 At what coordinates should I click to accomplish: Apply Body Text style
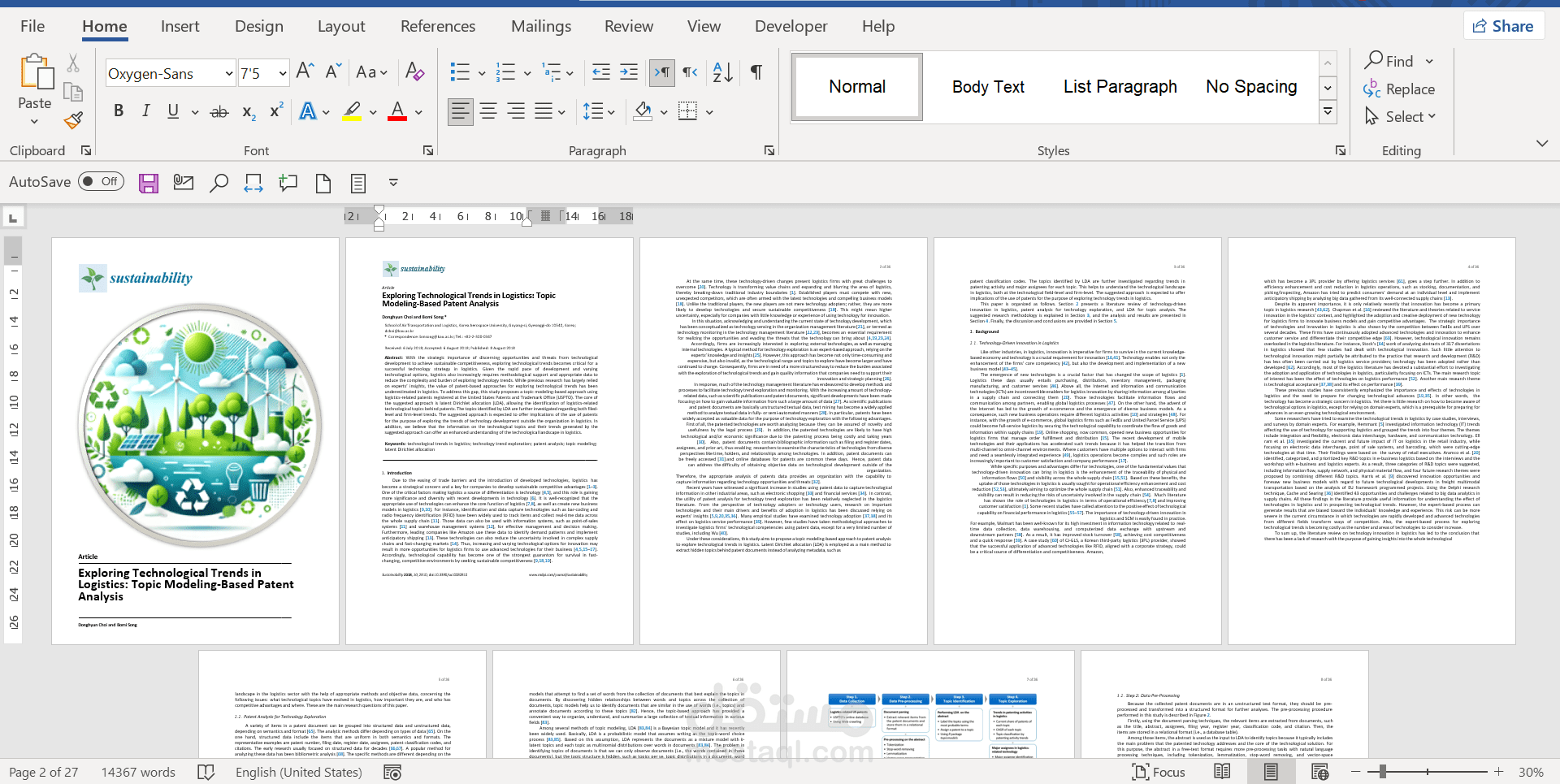coord(988,87)
